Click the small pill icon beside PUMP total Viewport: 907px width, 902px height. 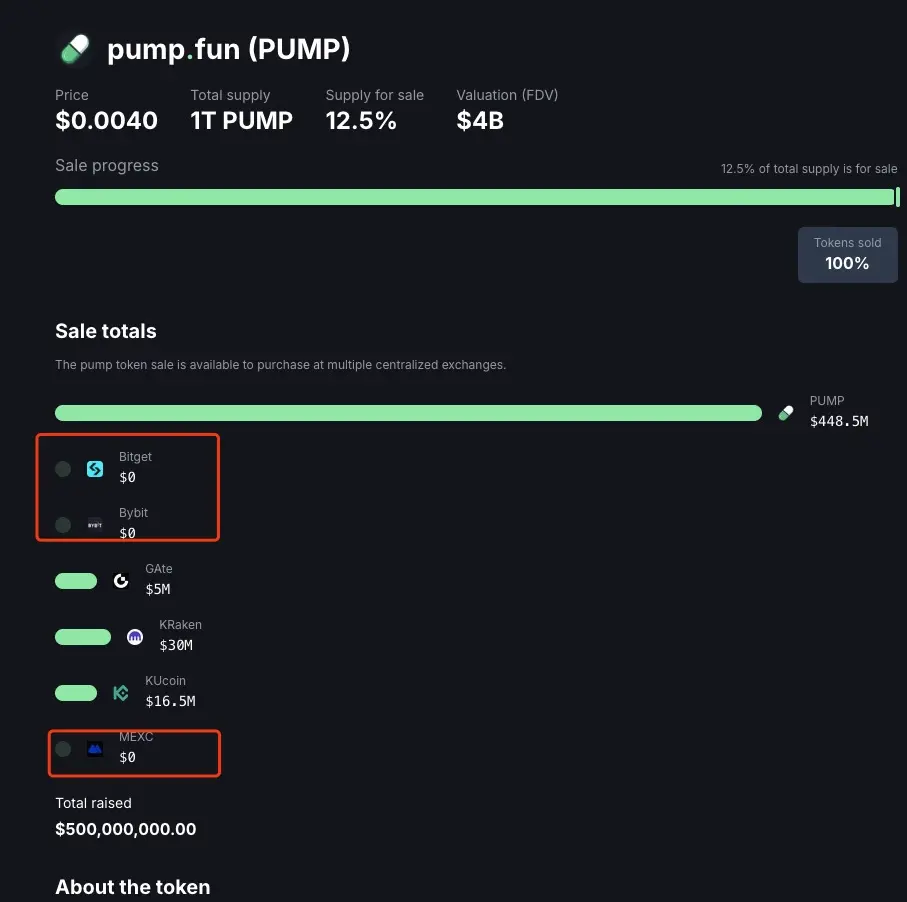click(786, 413)
